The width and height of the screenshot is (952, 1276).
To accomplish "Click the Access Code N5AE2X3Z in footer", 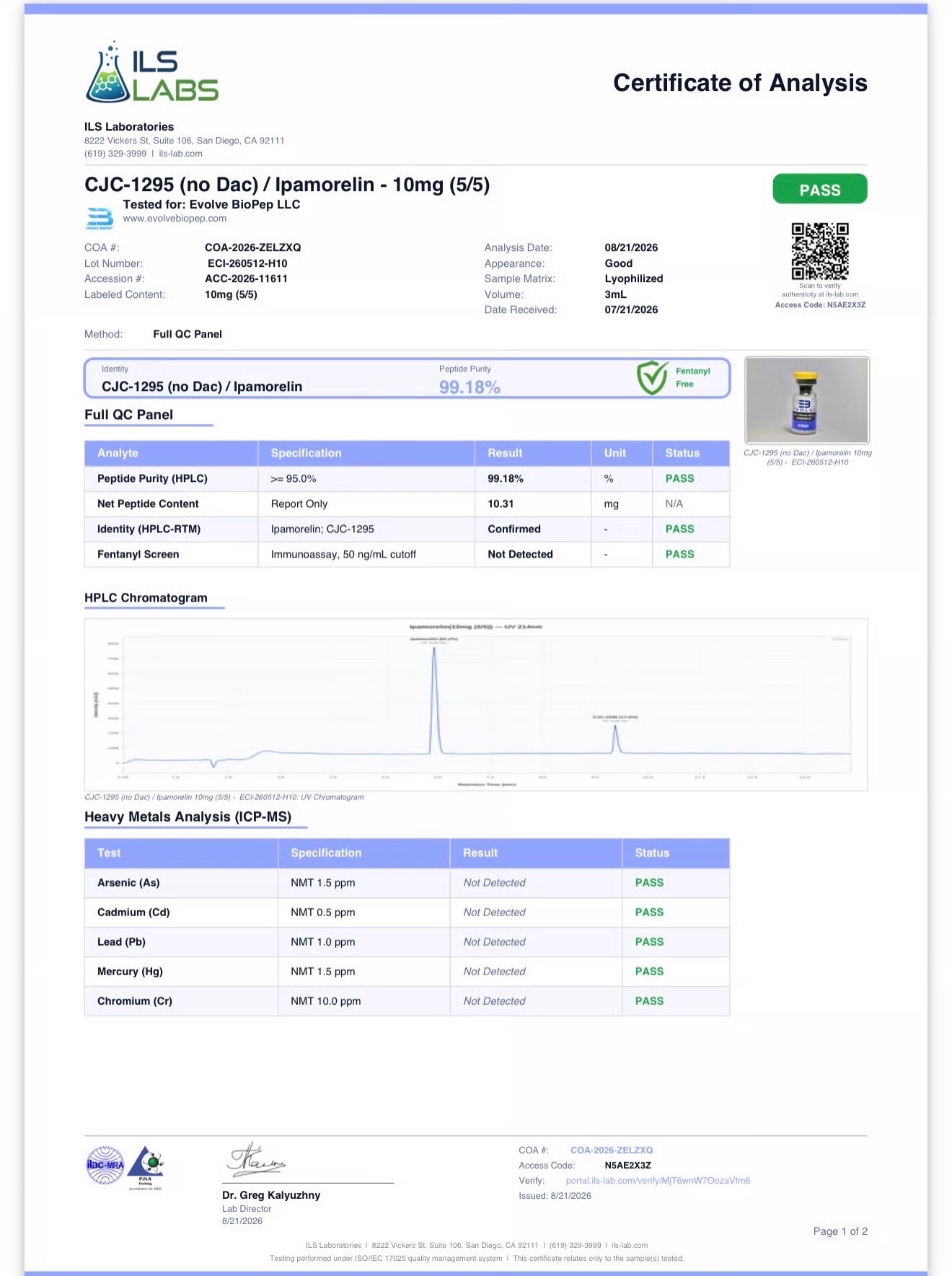I will [x=627, y=1166].
